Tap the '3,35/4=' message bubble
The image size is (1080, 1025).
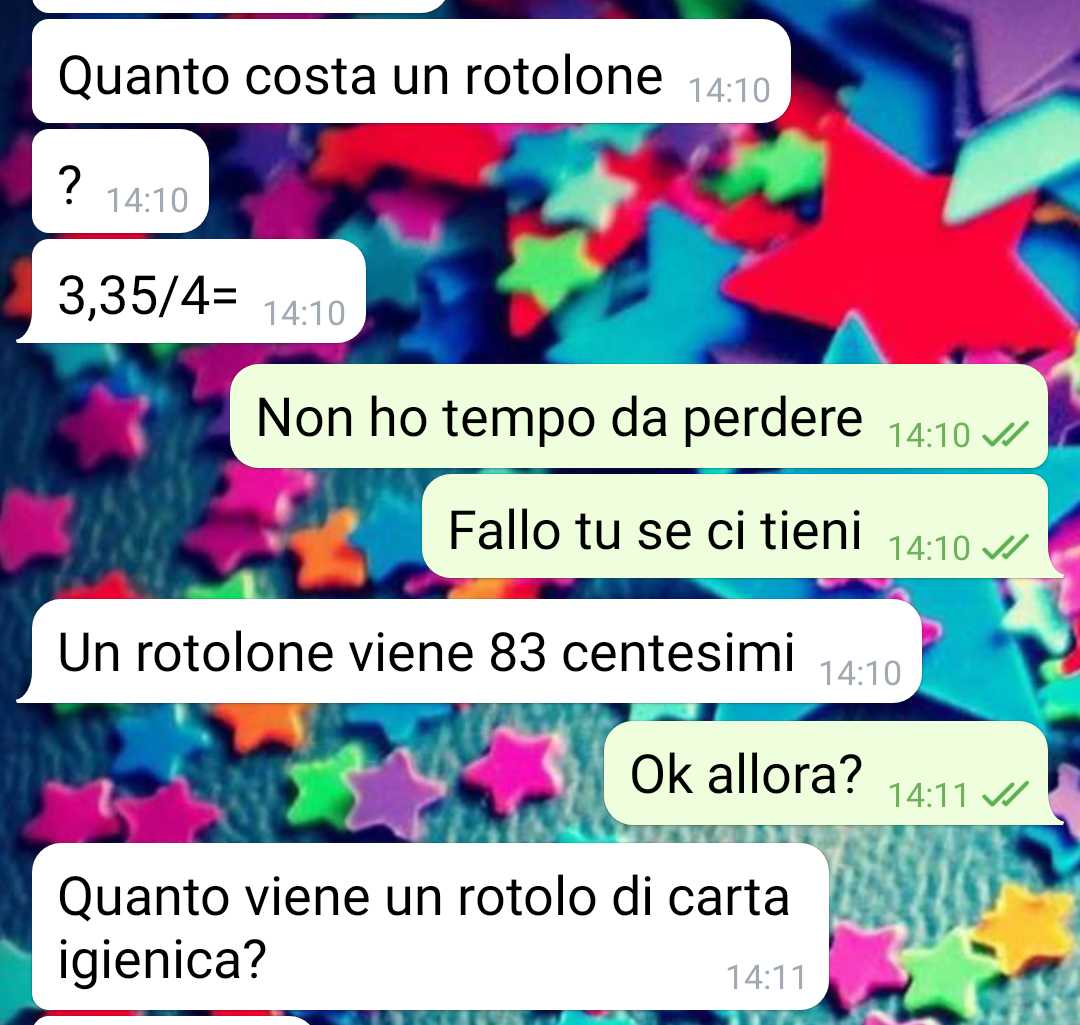pyautogui.click(x=191, y=291)
